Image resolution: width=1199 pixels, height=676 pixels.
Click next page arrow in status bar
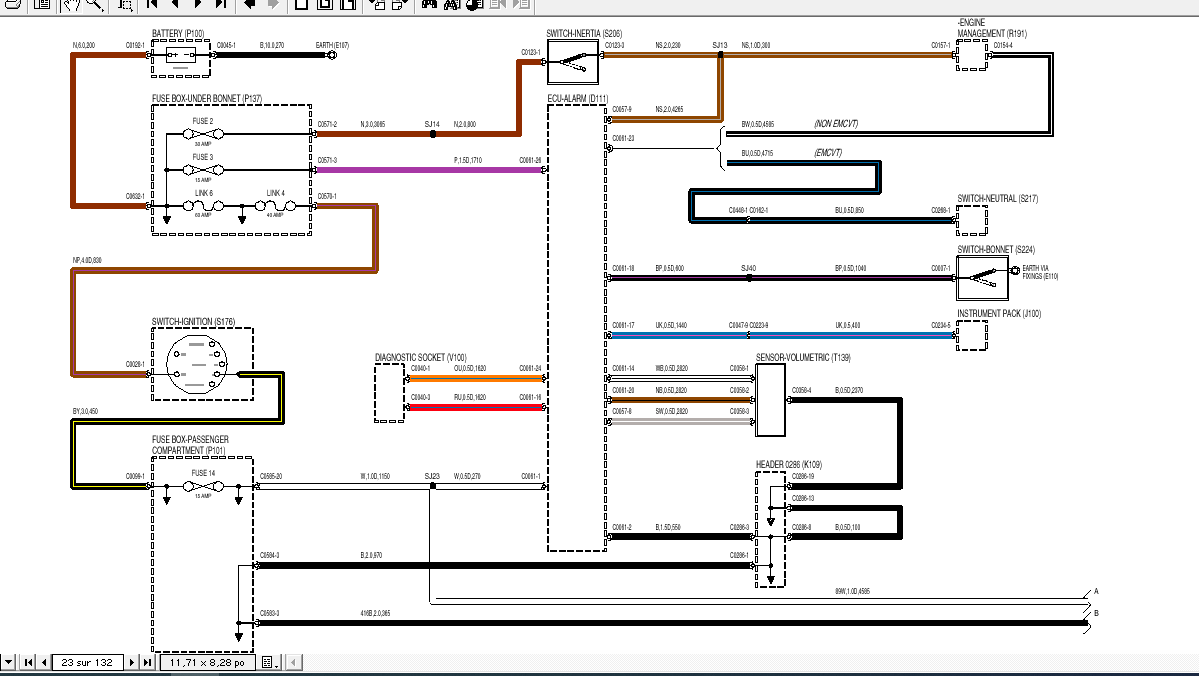[132, 662]
